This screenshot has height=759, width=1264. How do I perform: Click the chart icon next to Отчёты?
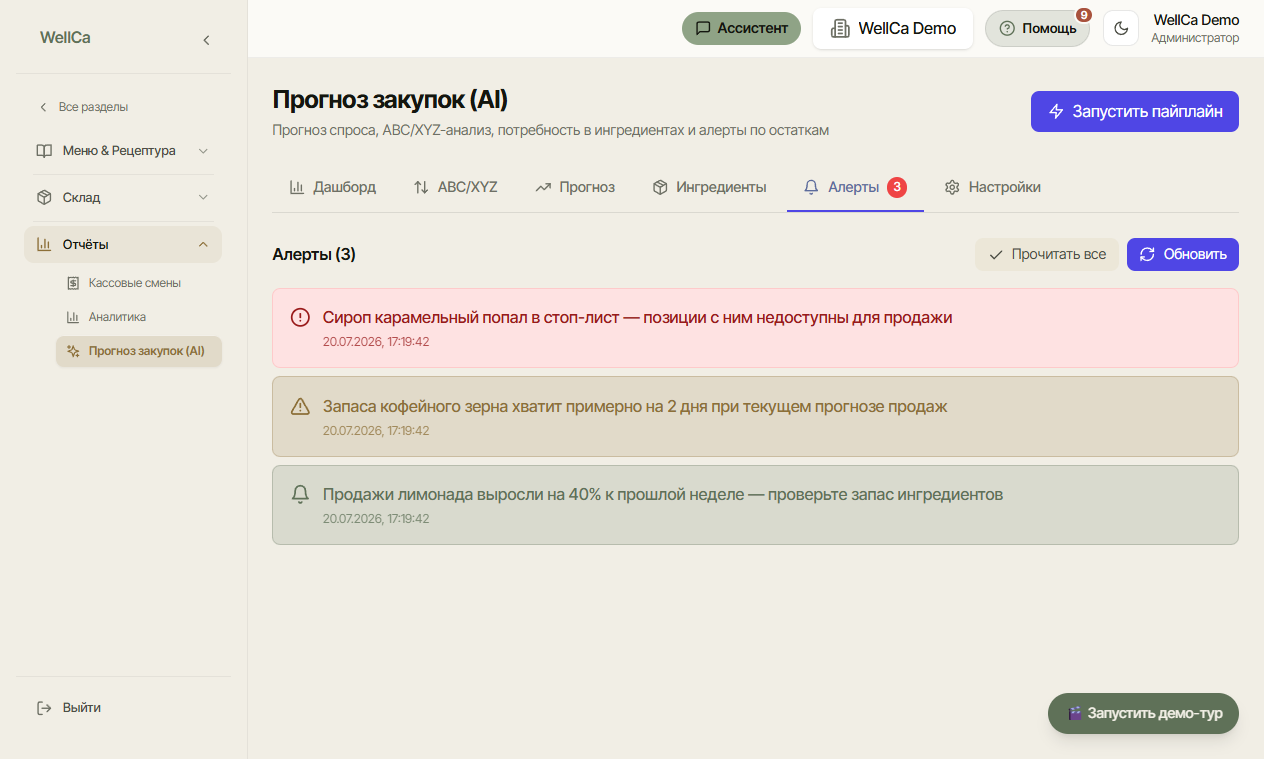point(44,244)
